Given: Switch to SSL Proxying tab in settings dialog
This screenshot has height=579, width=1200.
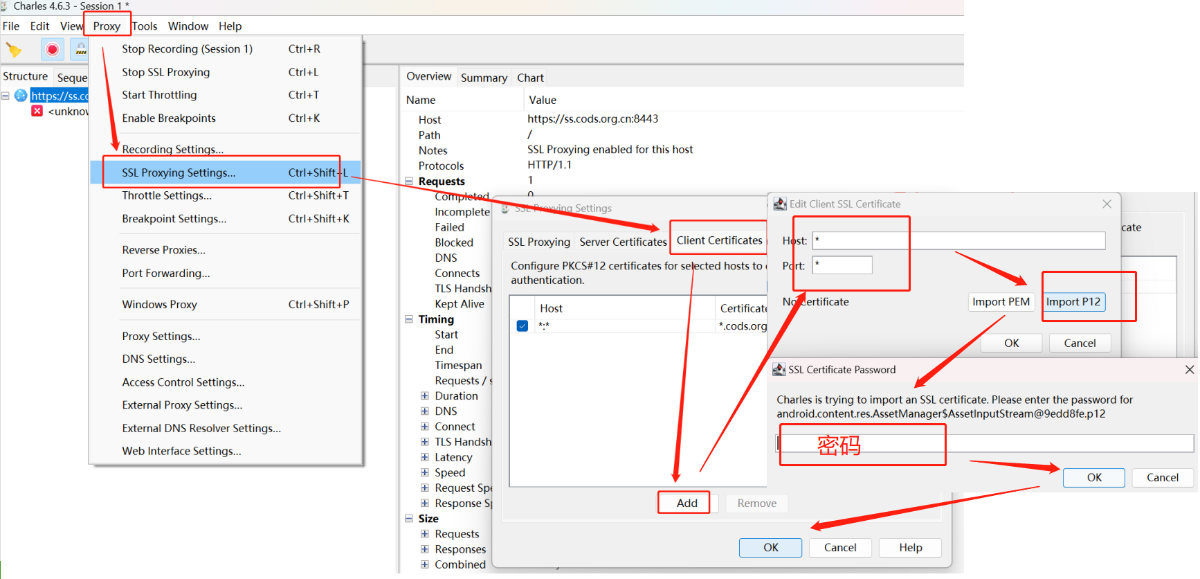Looking at the screenshot, I should click(x=539, y=242).
